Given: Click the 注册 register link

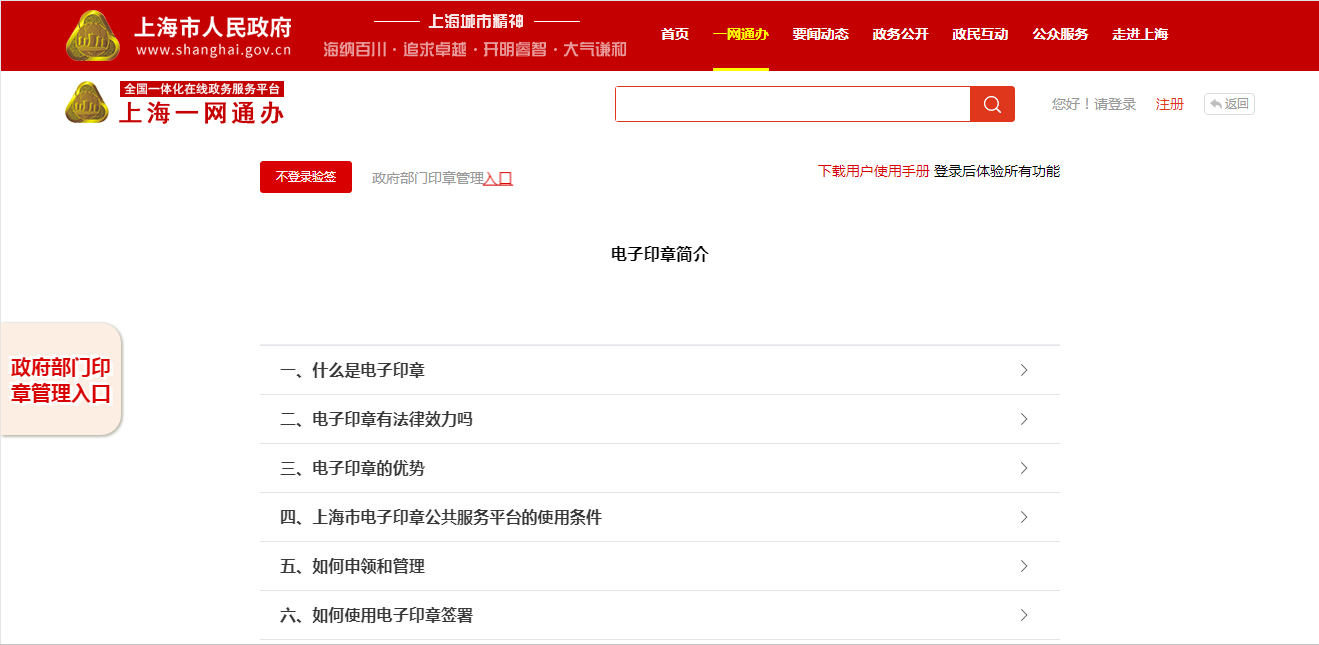Looking at the screenshot, I should [1170, 104].
